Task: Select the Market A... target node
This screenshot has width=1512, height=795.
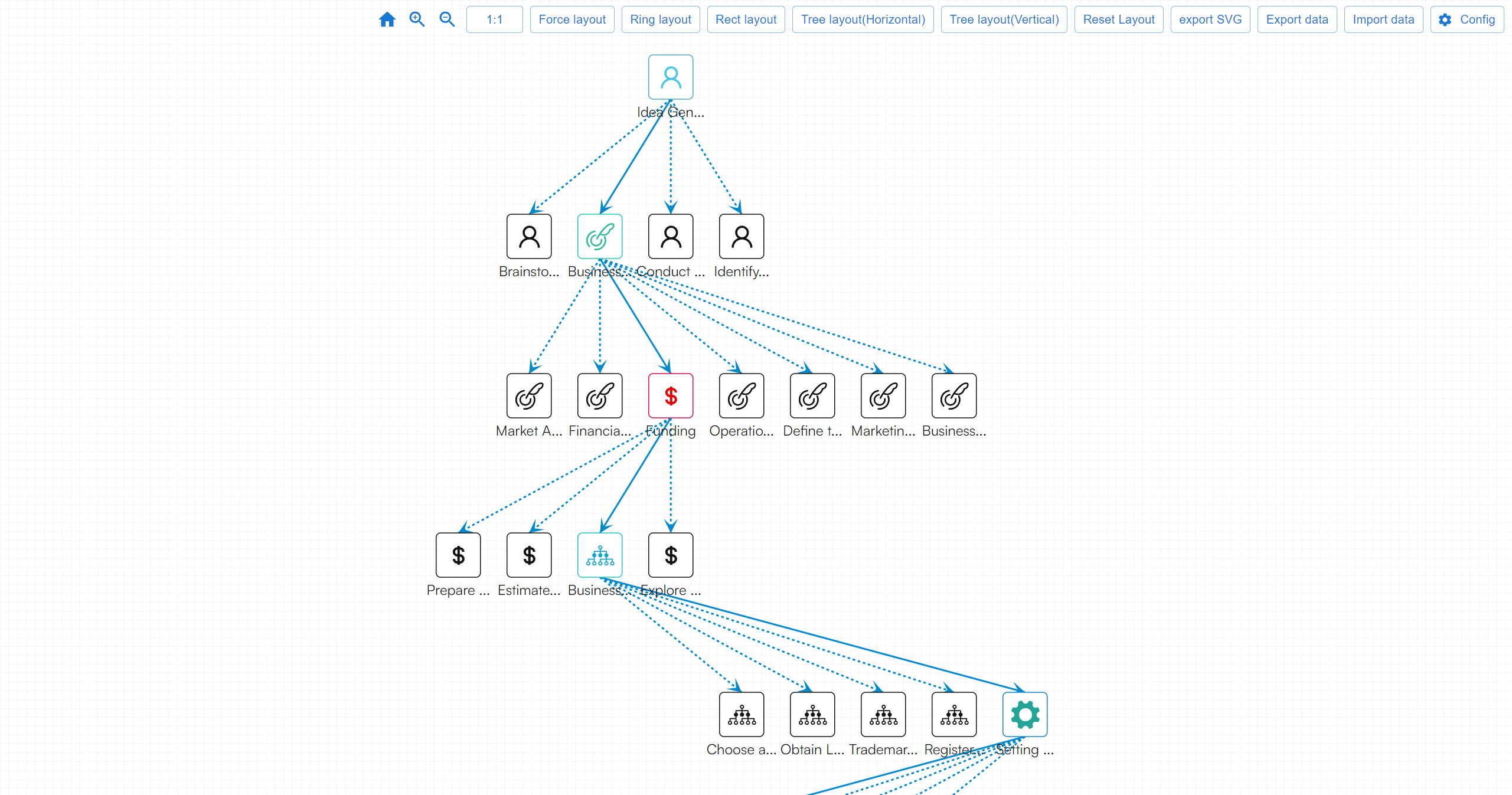Action: pos(529,395)
